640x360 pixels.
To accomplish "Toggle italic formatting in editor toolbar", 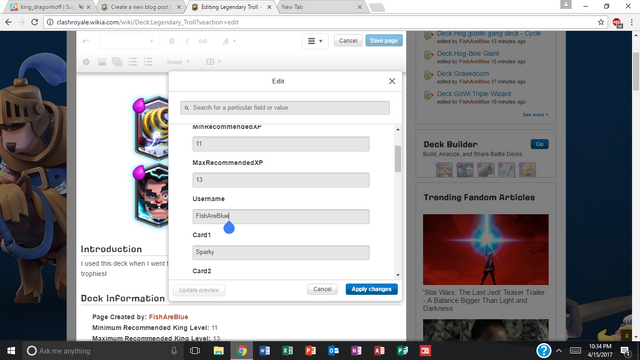I will point(187,41).
